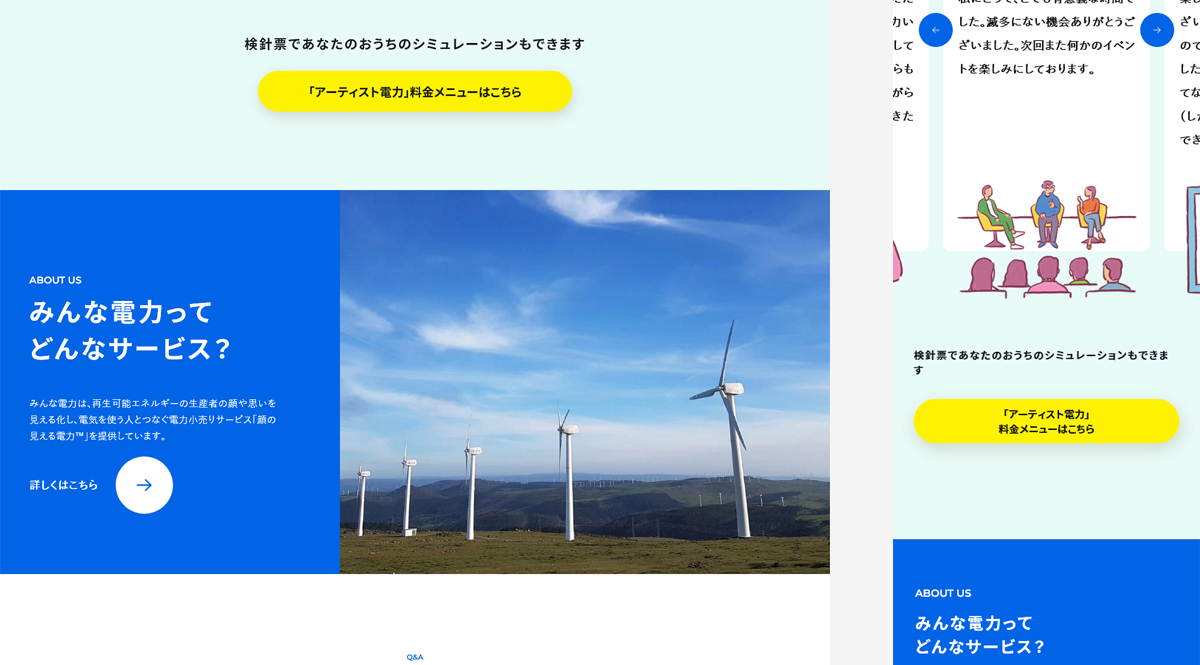Image resolution: width=1200 pixels, height=665 pixels.
Task: Click the description paragraph starting みんな電力は、再生可能エネルギー
Action: pos(153,419)
